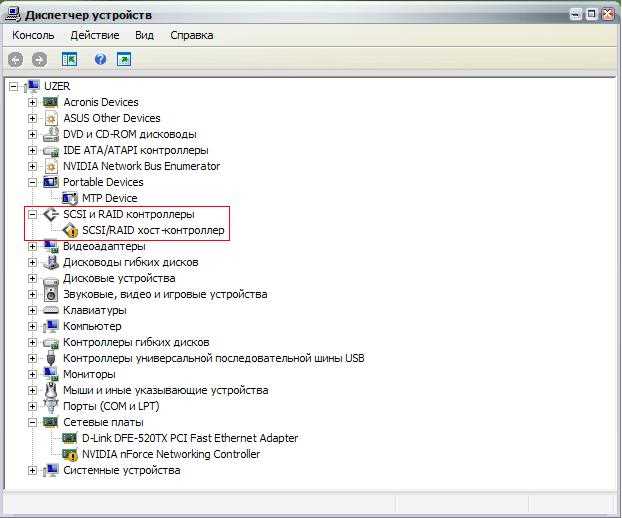Select Системные устройства category label
The height and width of the screenshot is (518, 622).
(122, 470)
